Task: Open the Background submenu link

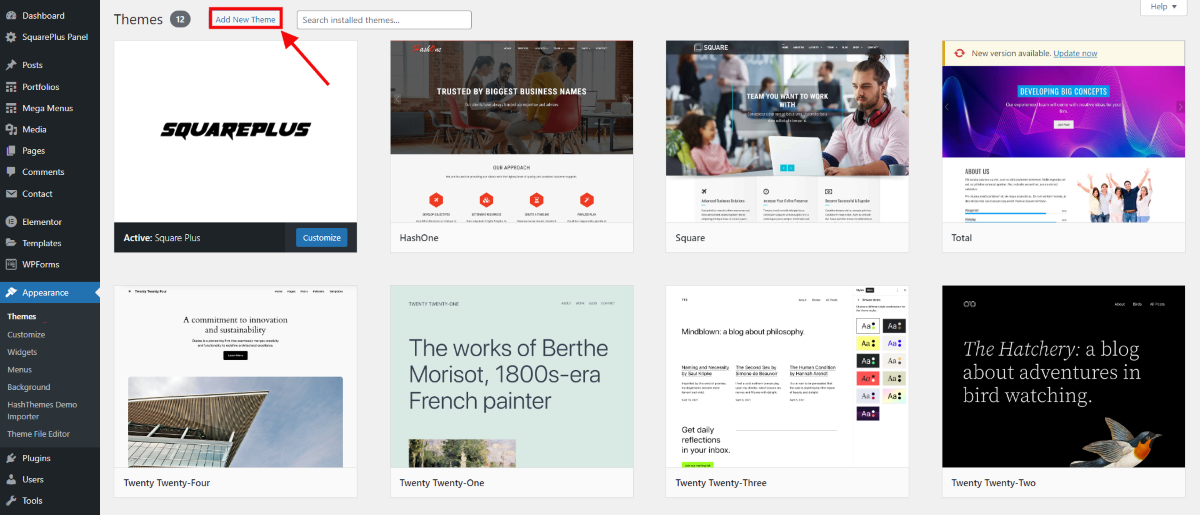Action: point(29,387)
